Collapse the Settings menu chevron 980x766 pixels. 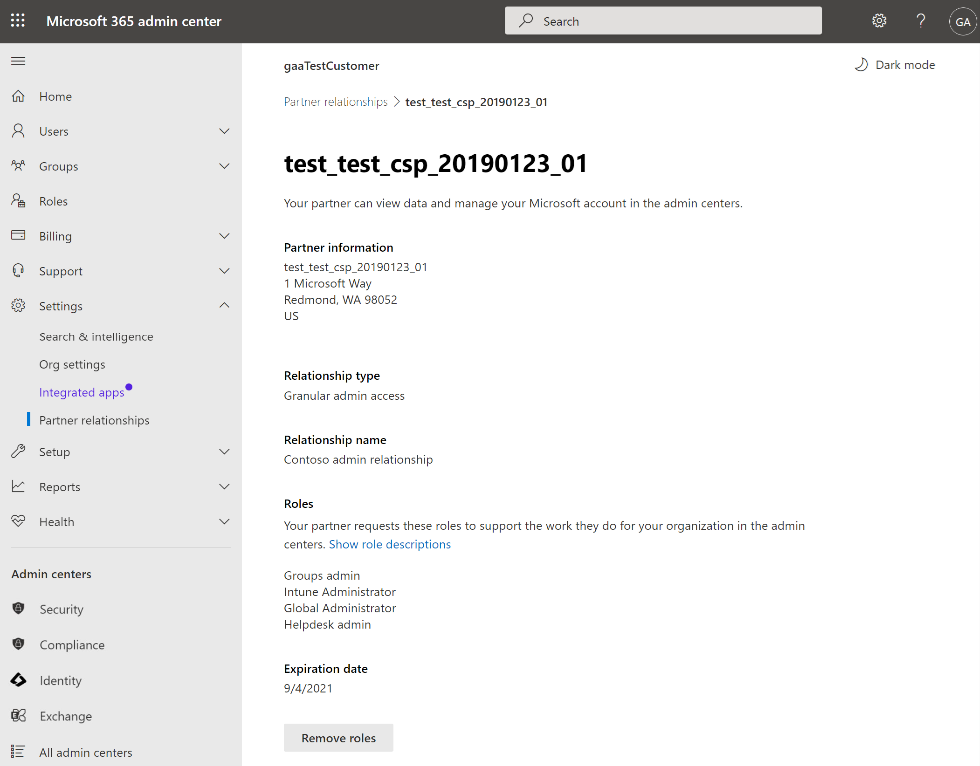tap(224, 305)
